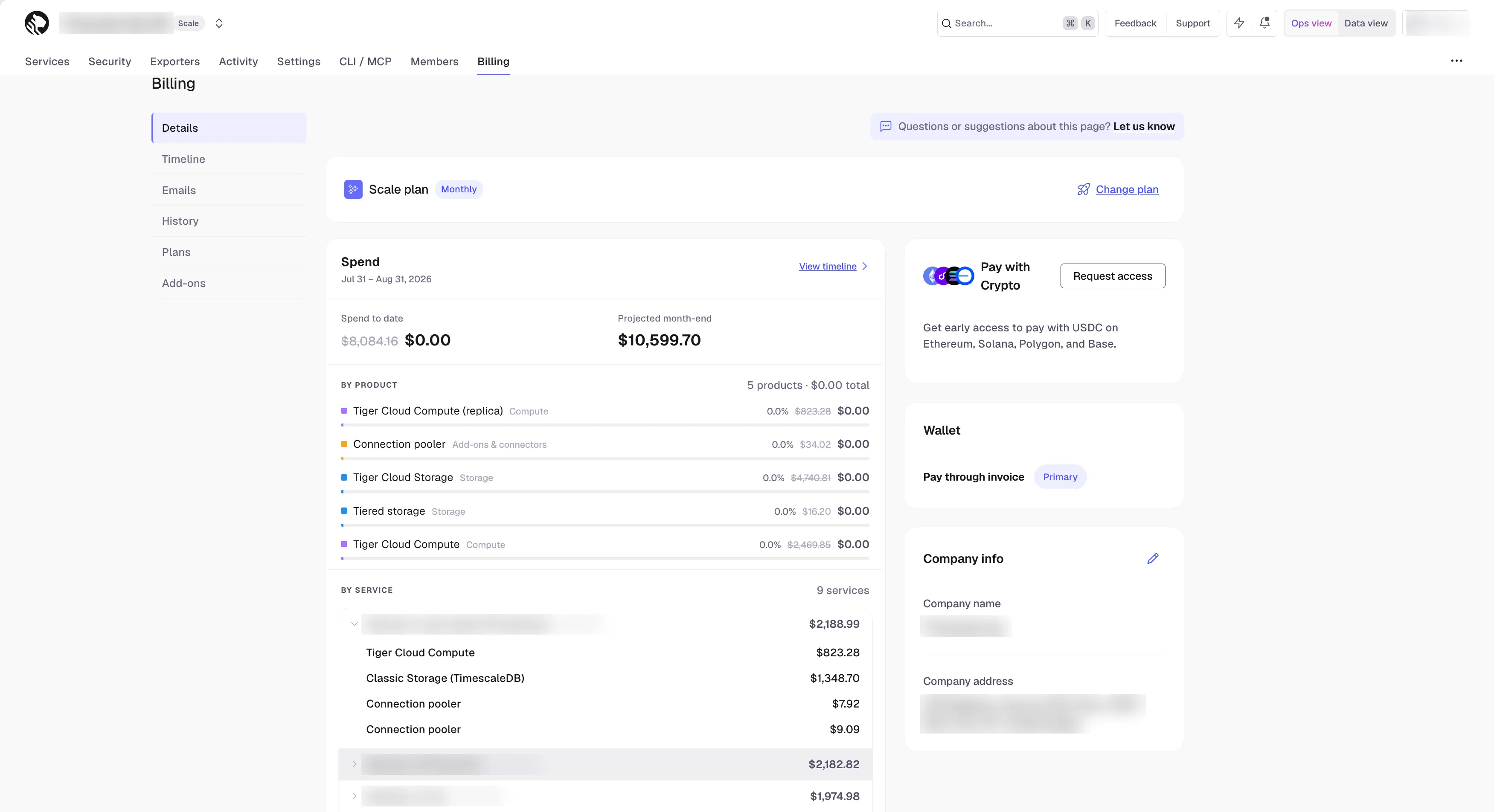Select Timeline in the billing sidebar

tap(229, 159)
